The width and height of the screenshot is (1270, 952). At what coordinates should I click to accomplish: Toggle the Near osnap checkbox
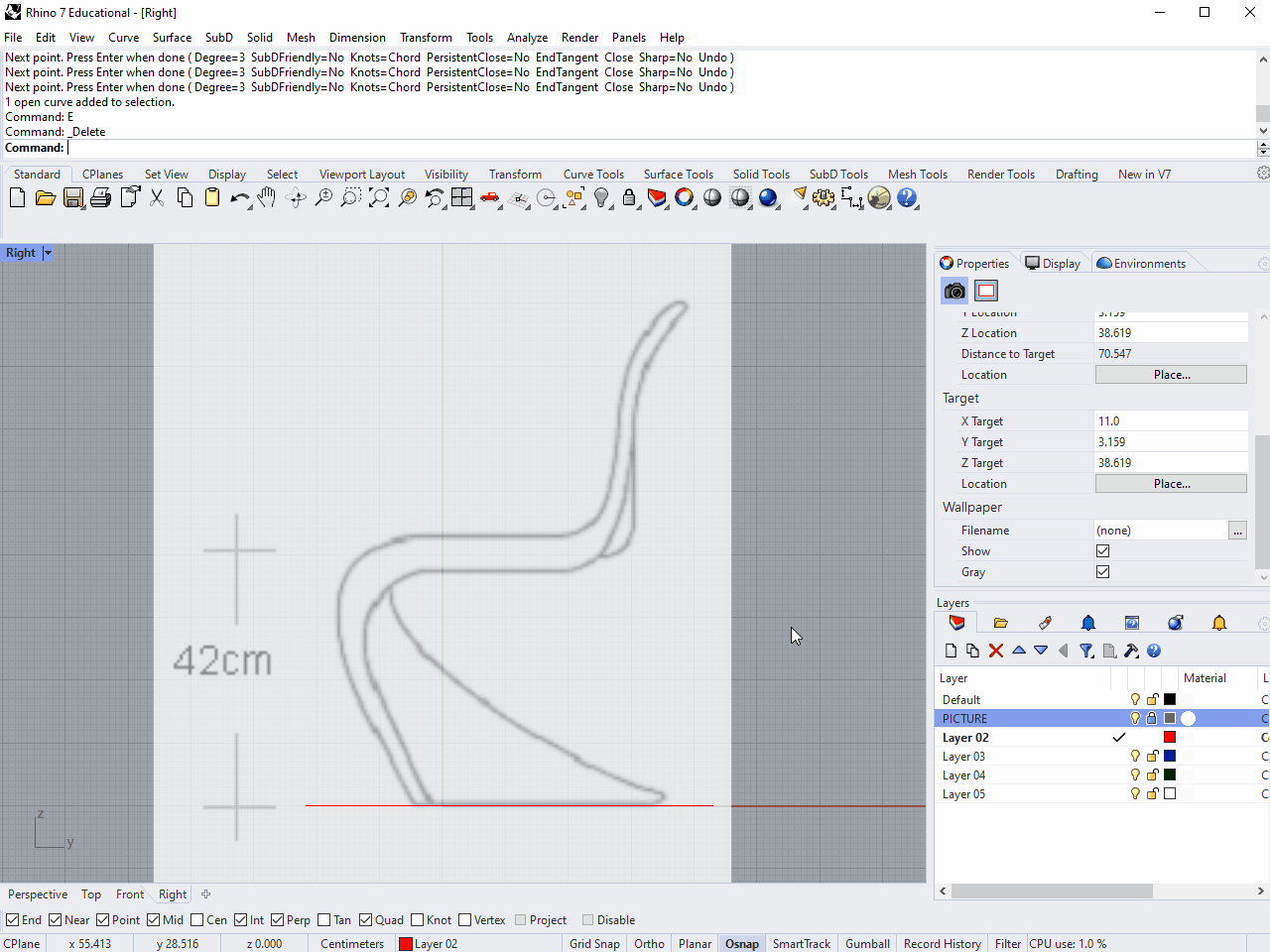click(56, 920)
